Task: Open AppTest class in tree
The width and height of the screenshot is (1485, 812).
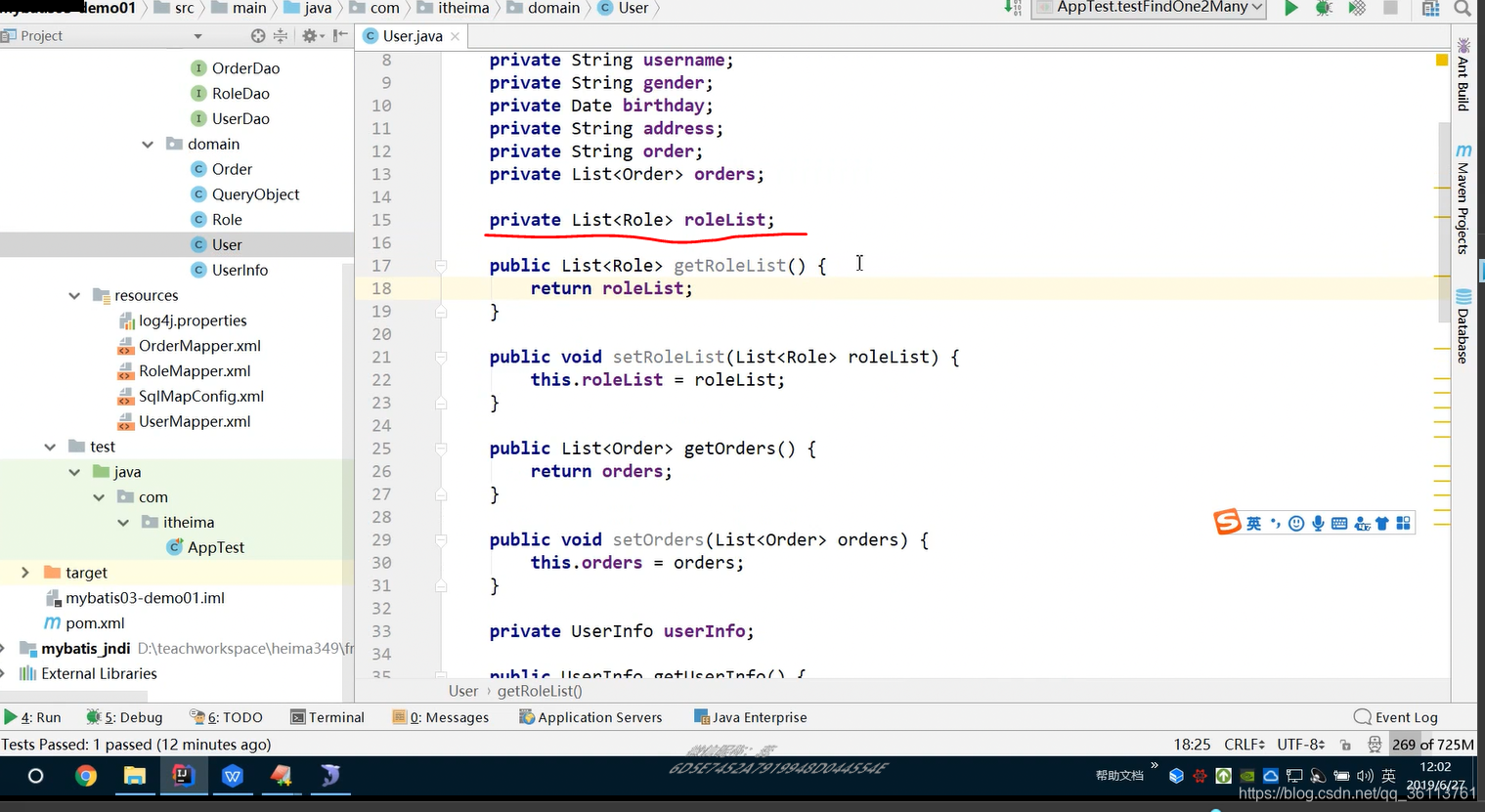Action: 215,548
